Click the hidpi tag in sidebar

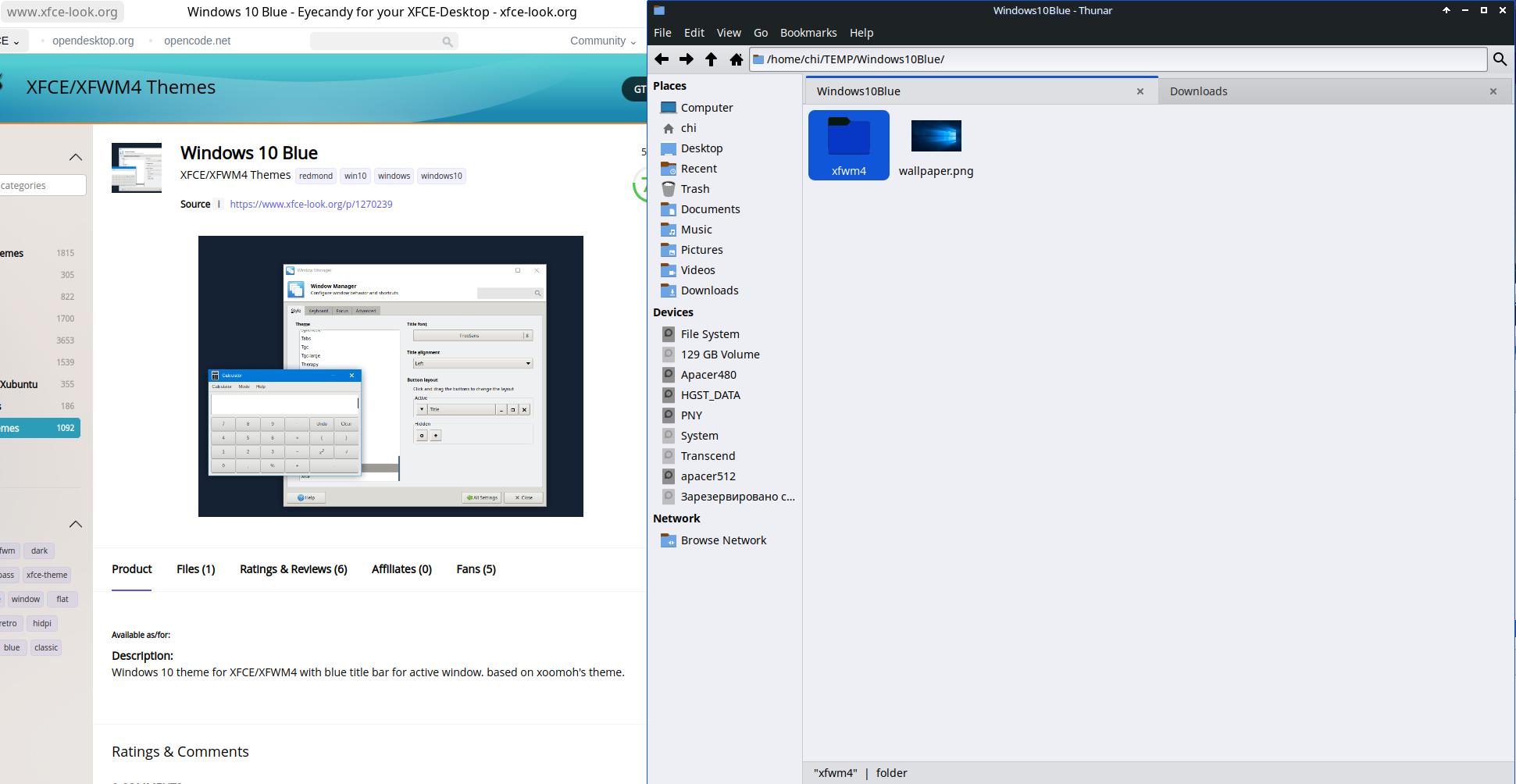[x=42, y=623]
